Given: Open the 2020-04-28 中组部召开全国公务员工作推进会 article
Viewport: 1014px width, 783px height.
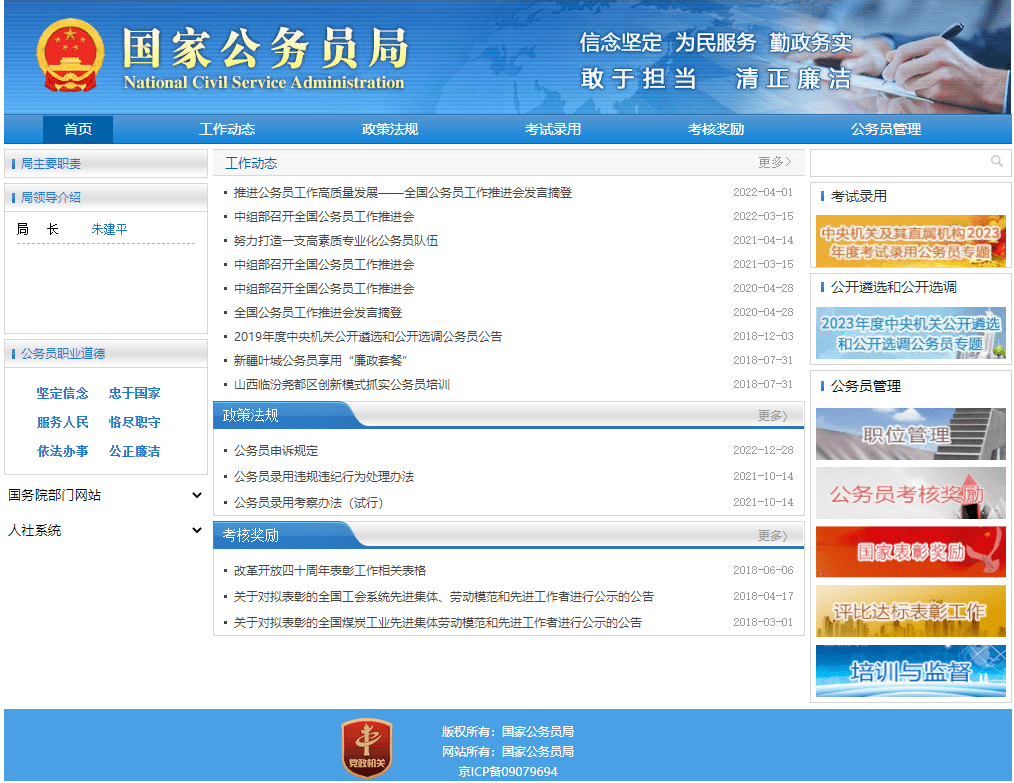Looking at the screenshot, I should coord(324,288).
